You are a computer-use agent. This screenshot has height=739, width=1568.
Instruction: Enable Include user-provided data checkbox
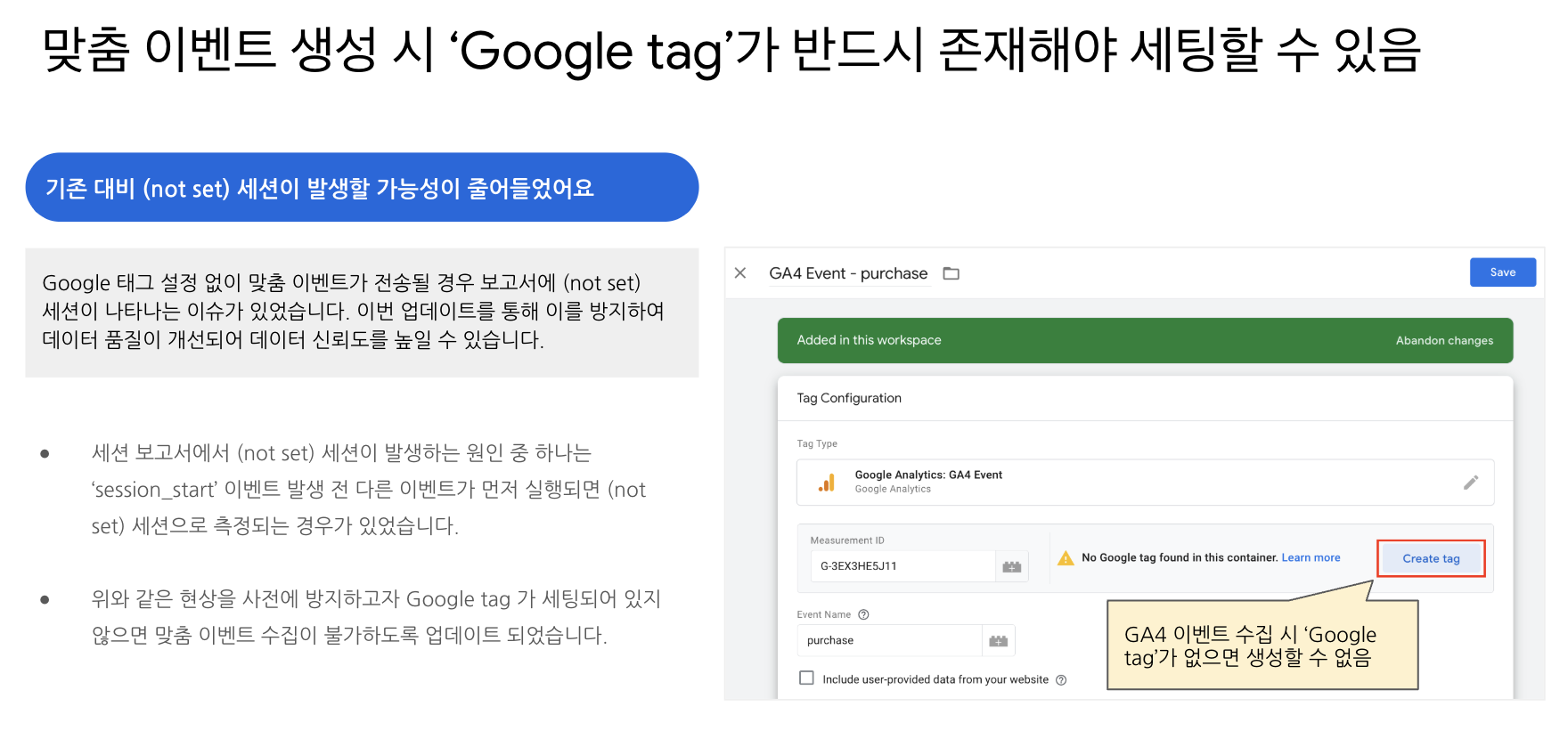point(807,678)
